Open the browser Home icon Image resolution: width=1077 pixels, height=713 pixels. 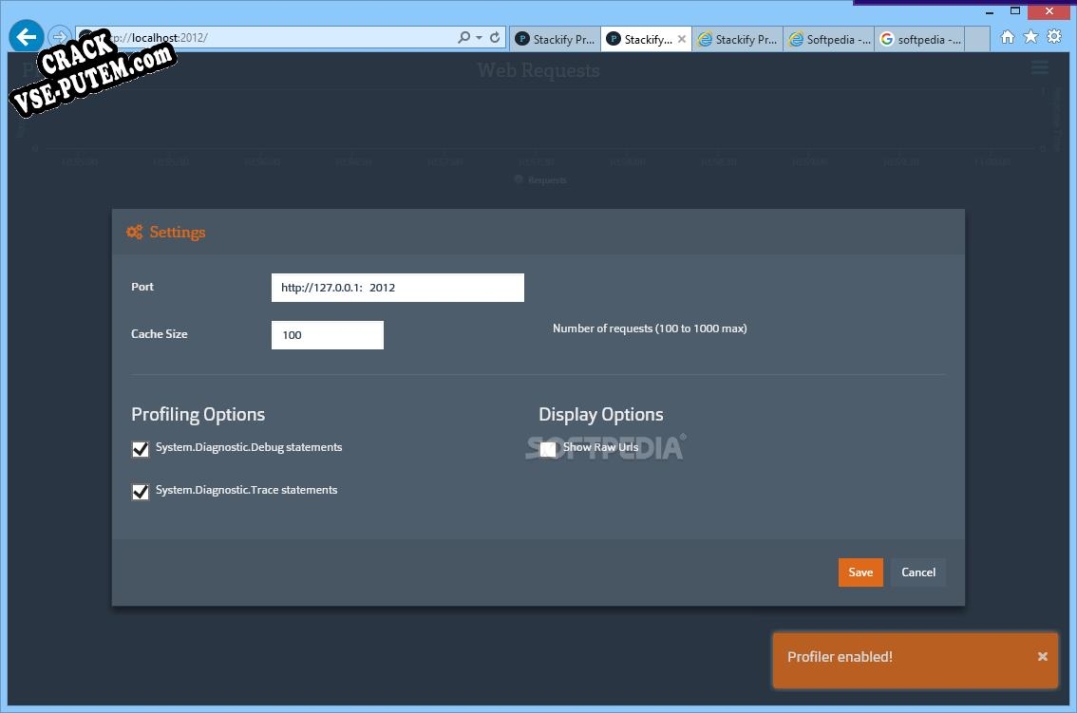click(1007, 37)
